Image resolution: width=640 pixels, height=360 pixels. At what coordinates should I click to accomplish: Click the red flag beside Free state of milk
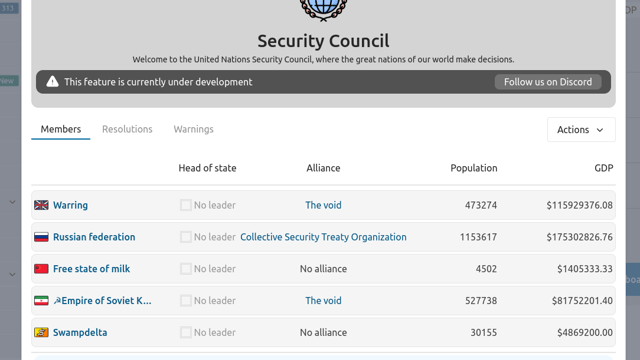point(41,269)
